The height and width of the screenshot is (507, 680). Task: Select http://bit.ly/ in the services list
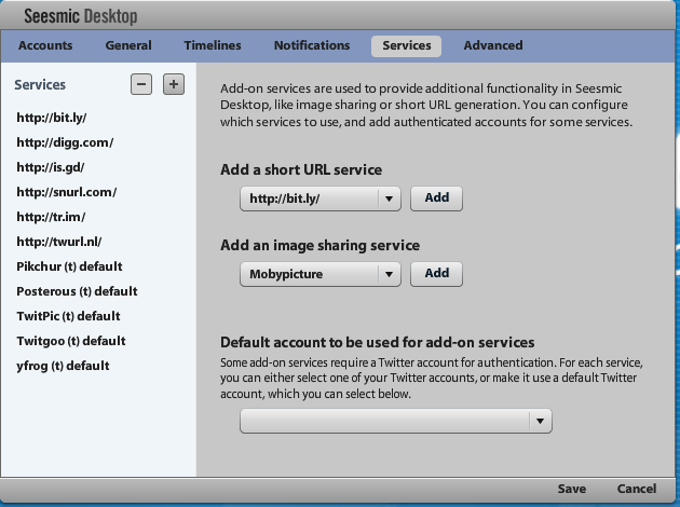pyautogui.click(x=52, y=118)
